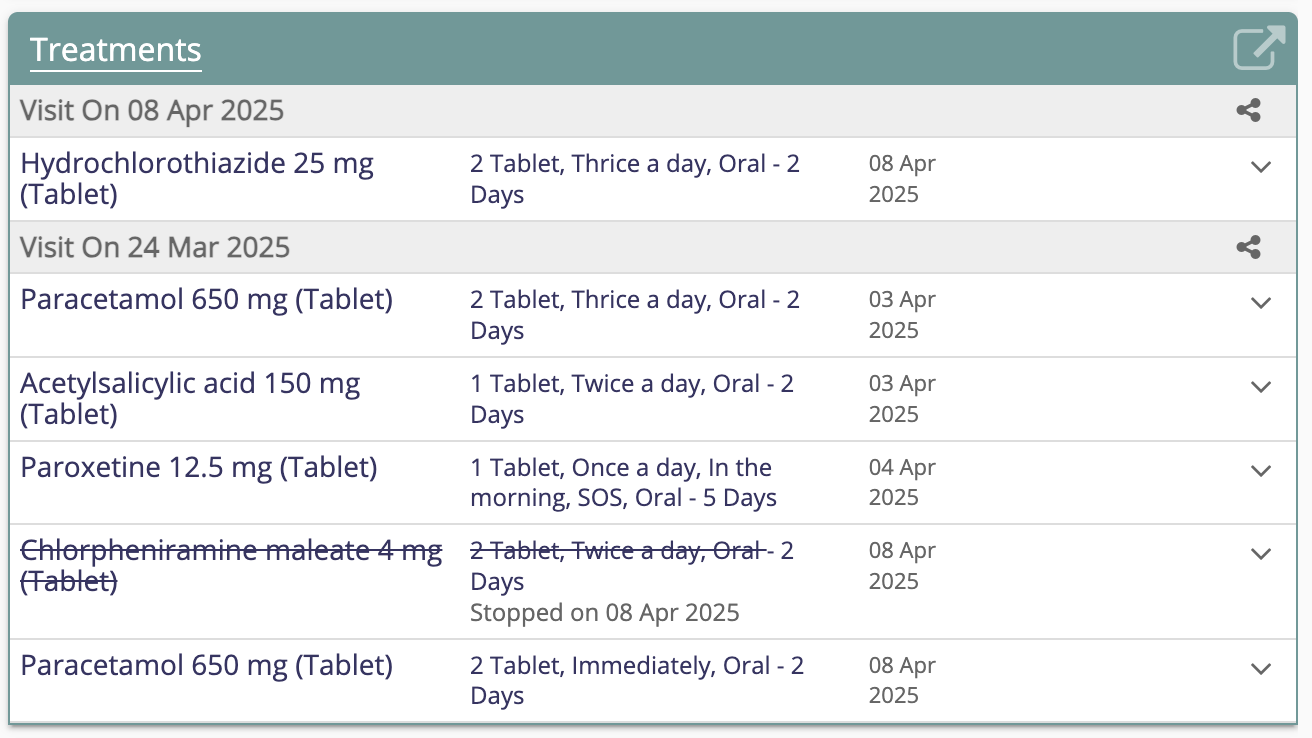Expand chevron for Paracetamol dated 03 Apr 2025
1312x738 pixels.
pos(1261,303)
